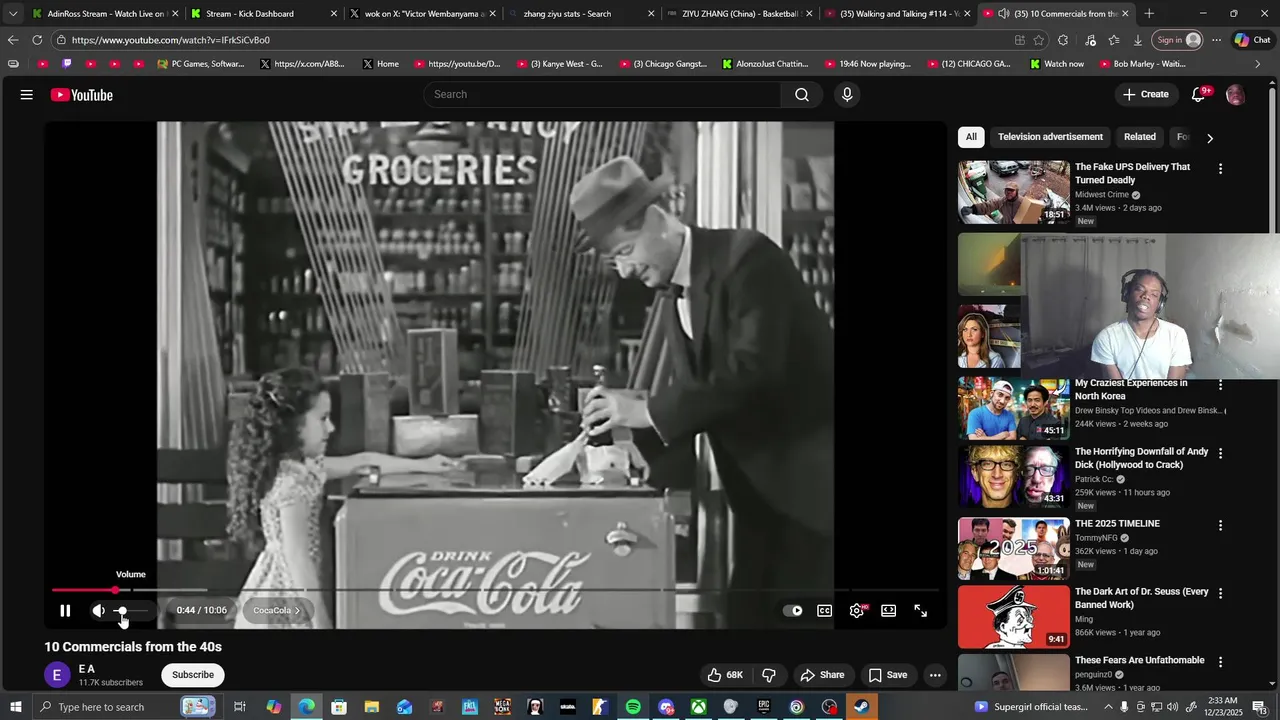Open options for Dark Art of Dr. Seuss

[x=1220, y=593]
